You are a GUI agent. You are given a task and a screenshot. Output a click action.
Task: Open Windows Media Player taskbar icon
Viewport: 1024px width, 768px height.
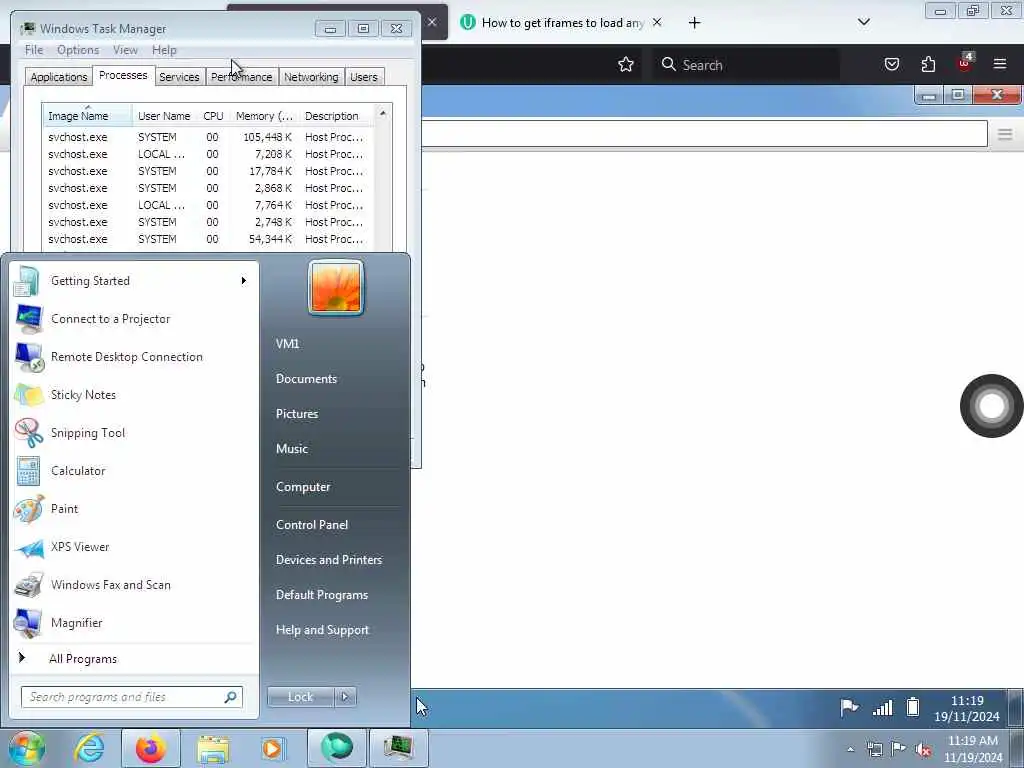pos(273,748)
